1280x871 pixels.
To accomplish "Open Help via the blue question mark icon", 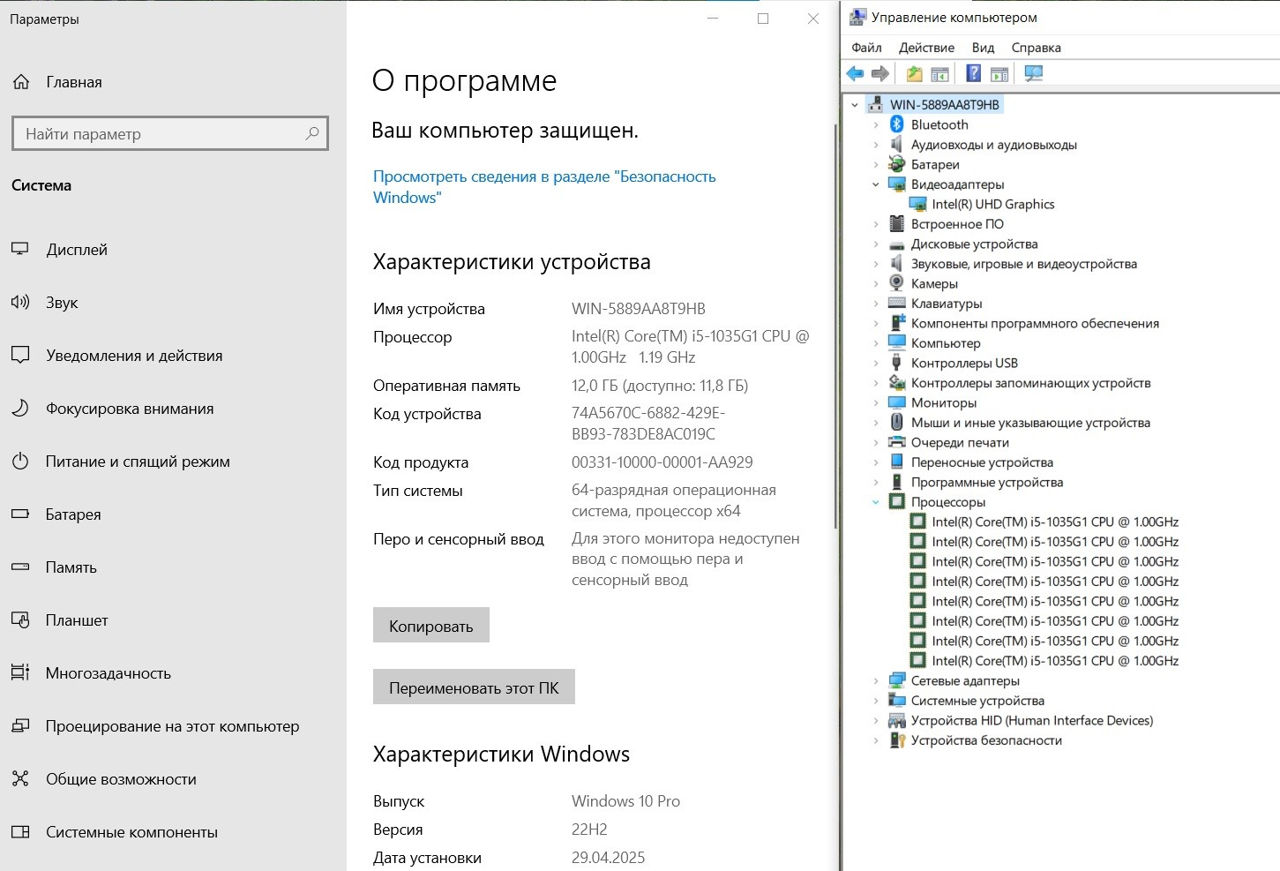I will tap(973, 73).
